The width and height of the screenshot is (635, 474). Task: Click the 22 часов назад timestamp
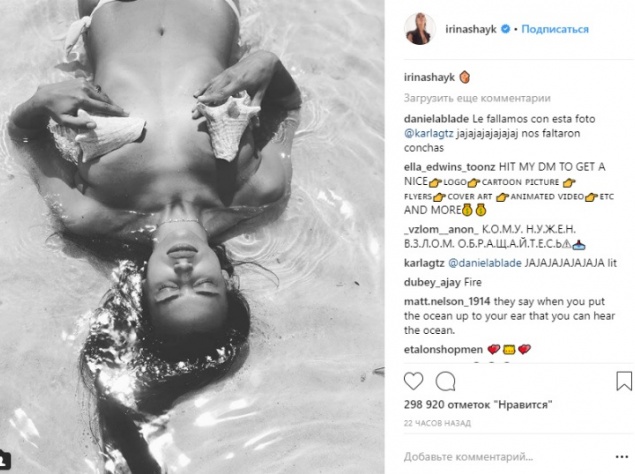tap(437, 423)
